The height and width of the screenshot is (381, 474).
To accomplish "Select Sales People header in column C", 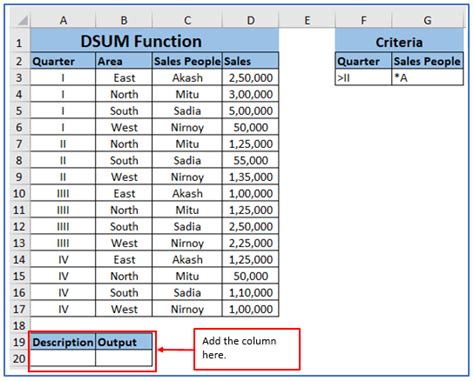I will (x=187, y=61).
